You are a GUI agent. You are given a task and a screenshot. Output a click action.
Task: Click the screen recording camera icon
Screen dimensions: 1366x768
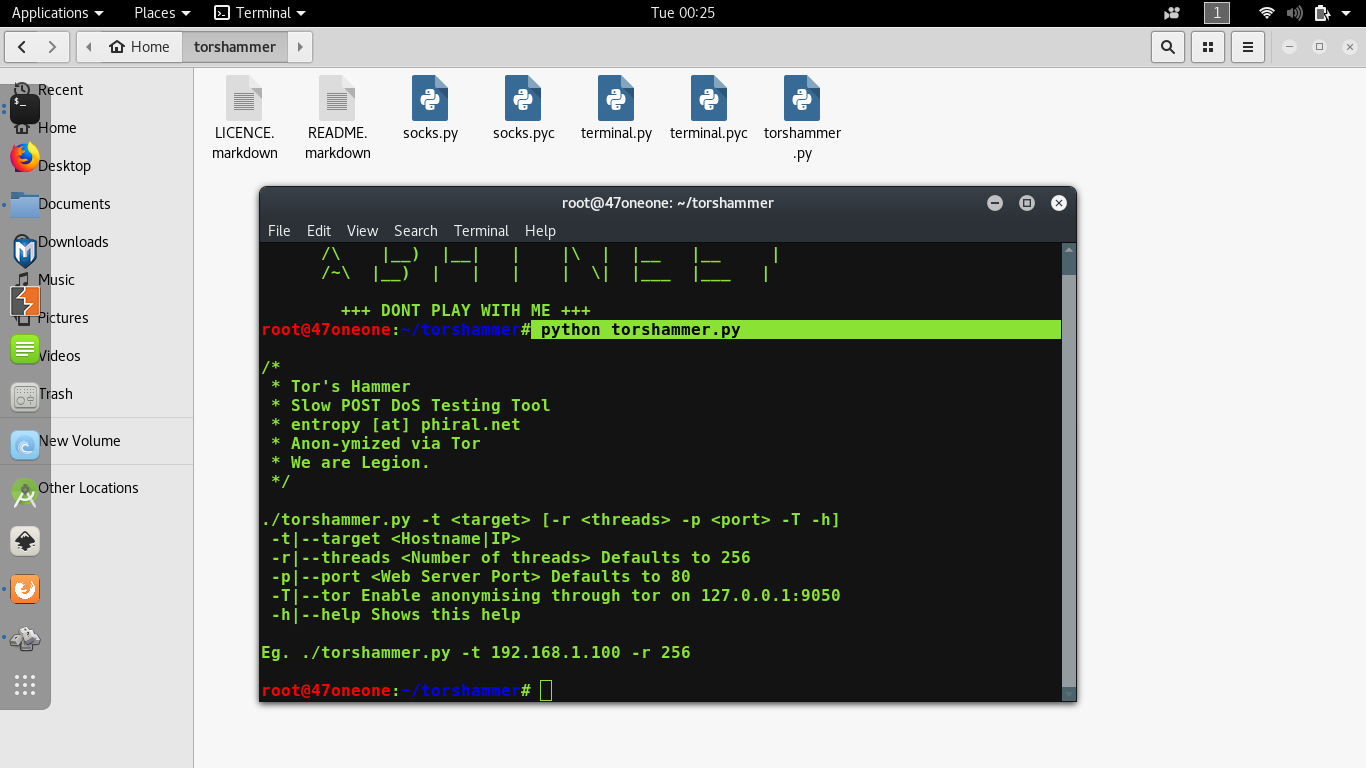[x=1172, y=13]
